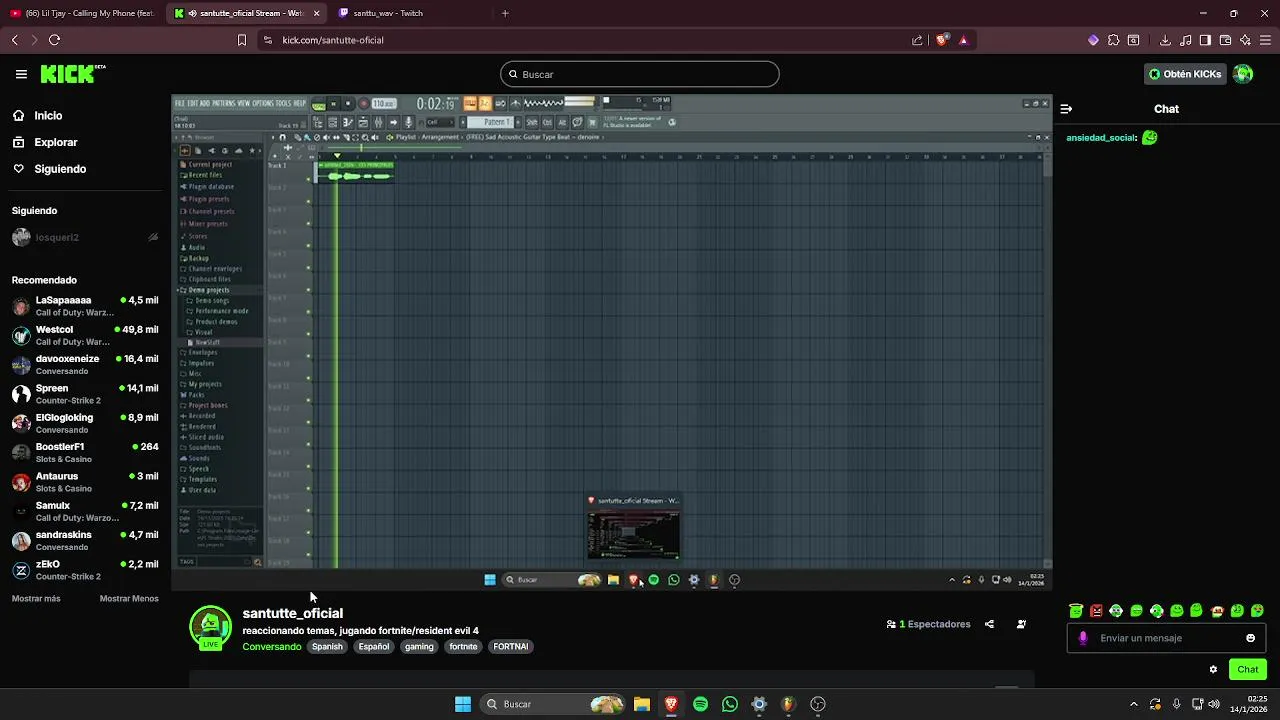The height and width of the screenshot is (720, 1280).
Task: Open chat settings gear
Action: click(1213, 669)
